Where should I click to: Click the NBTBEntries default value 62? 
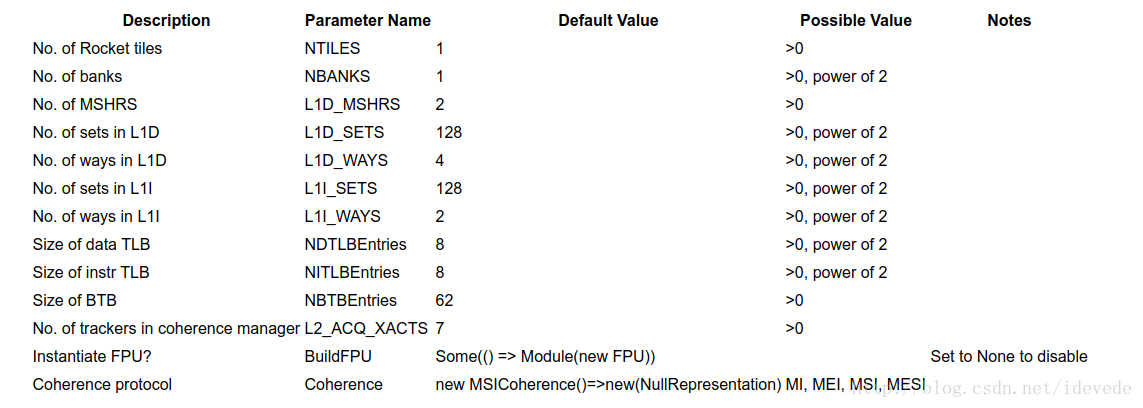(444, 300)
